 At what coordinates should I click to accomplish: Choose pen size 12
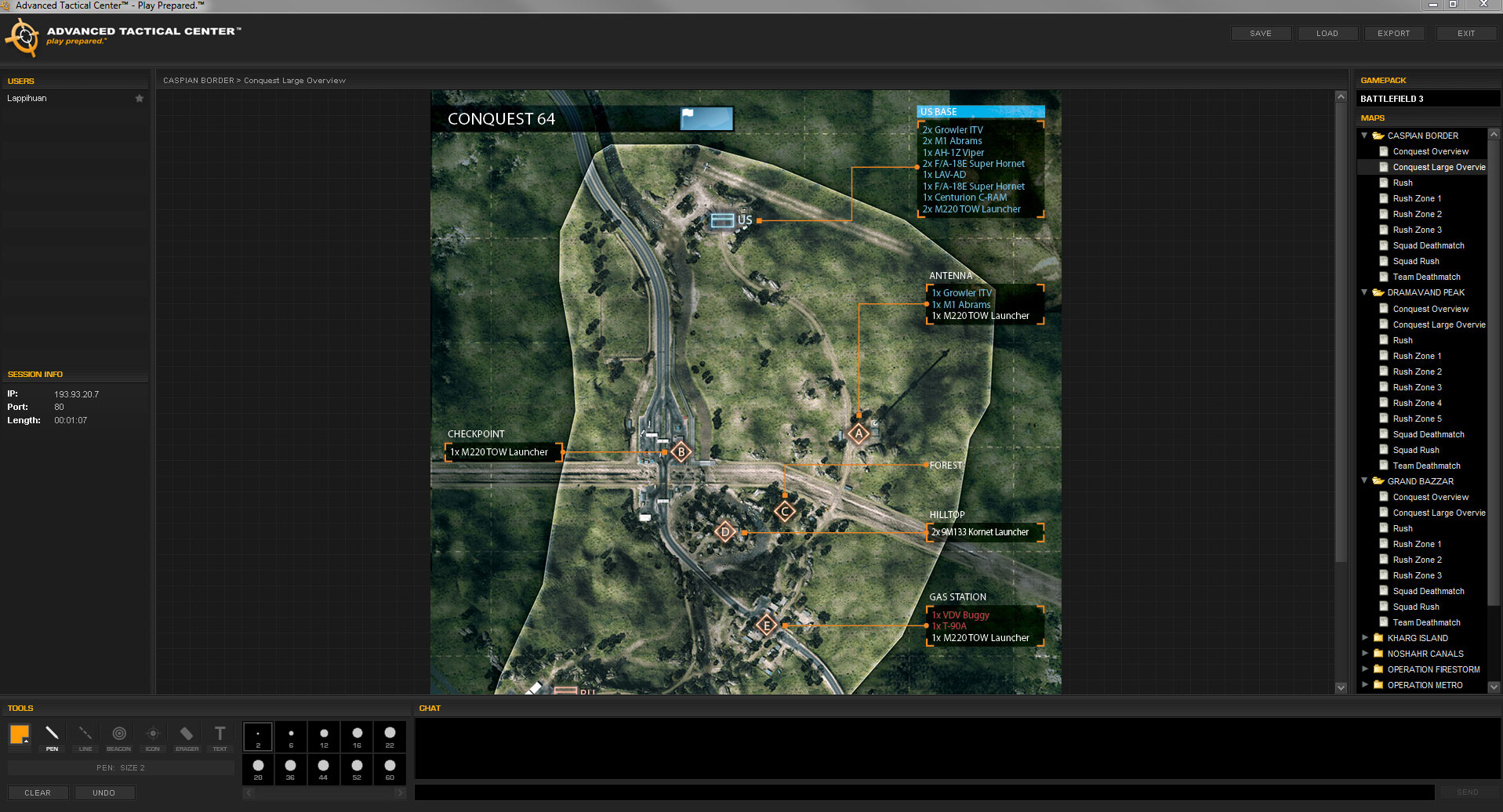(x=324, y=737)
